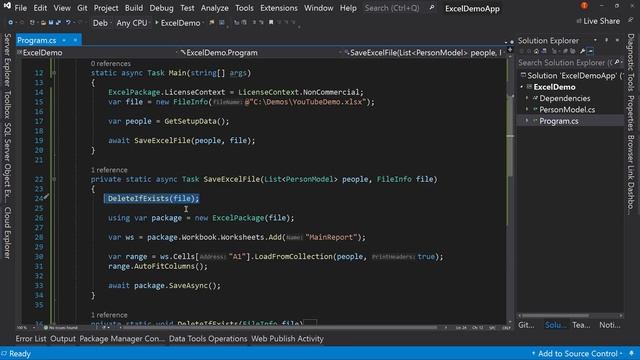Collapse the ExcelDemo project node
The height and width of the screenshot is (360, 640).
[521, 87]
